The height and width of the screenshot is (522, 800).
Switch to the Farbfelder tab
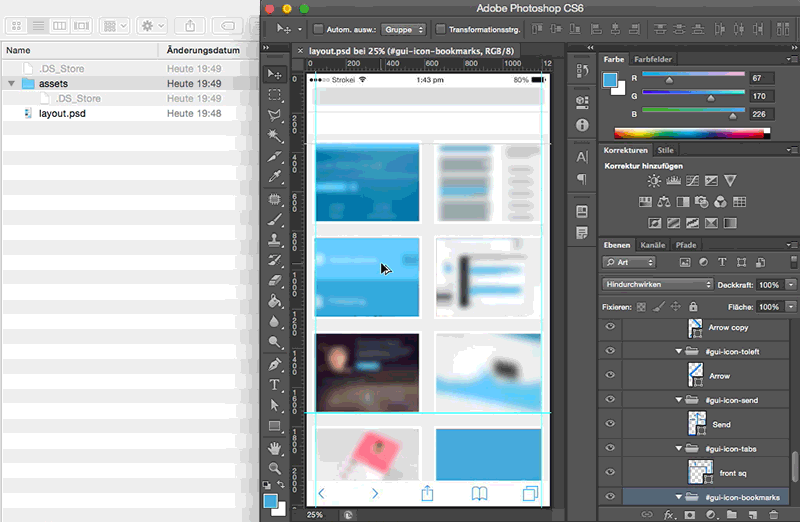click(x=653, y=59)
